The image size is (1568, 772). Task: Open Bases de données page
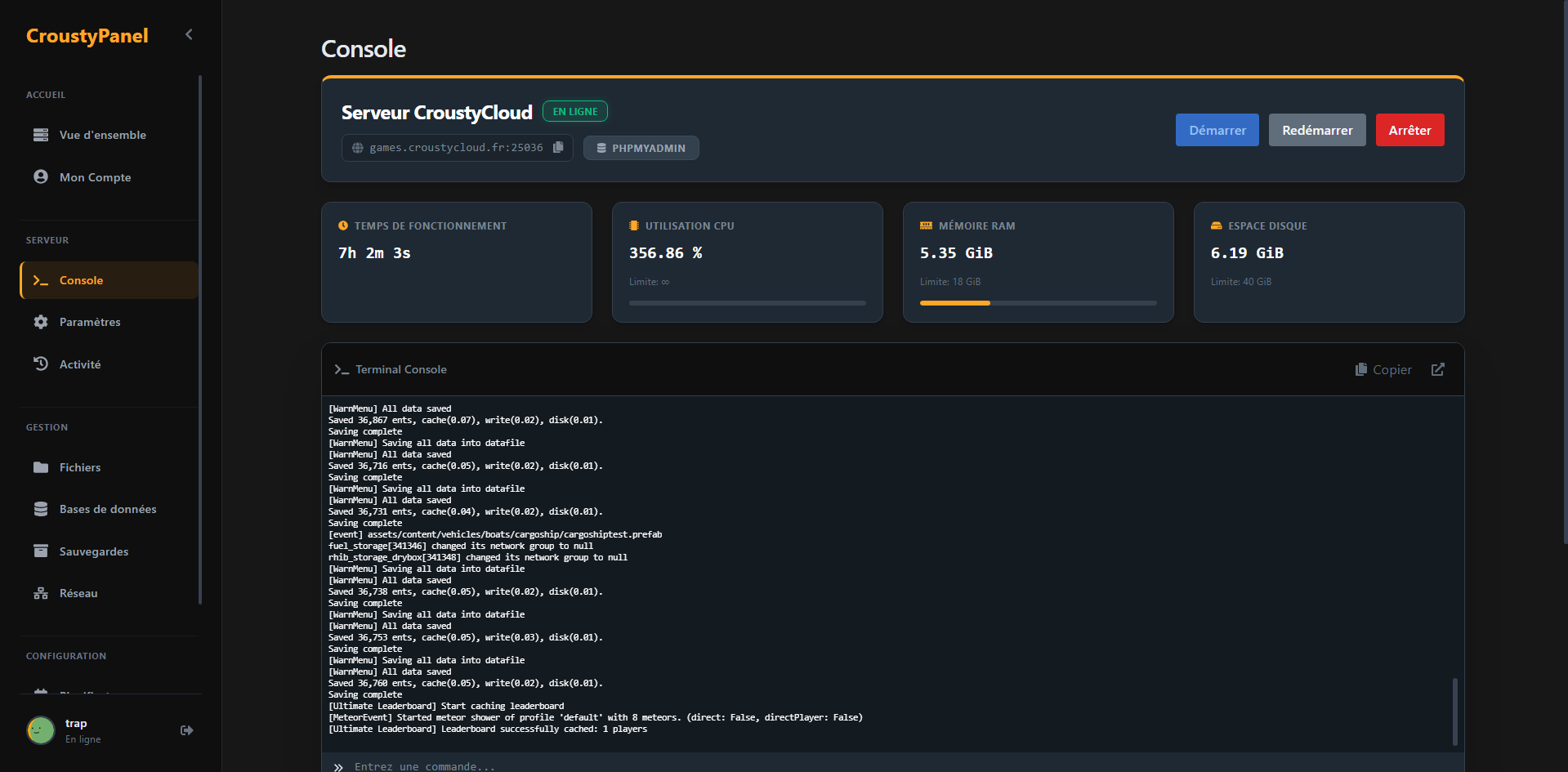tap(109, 509)
